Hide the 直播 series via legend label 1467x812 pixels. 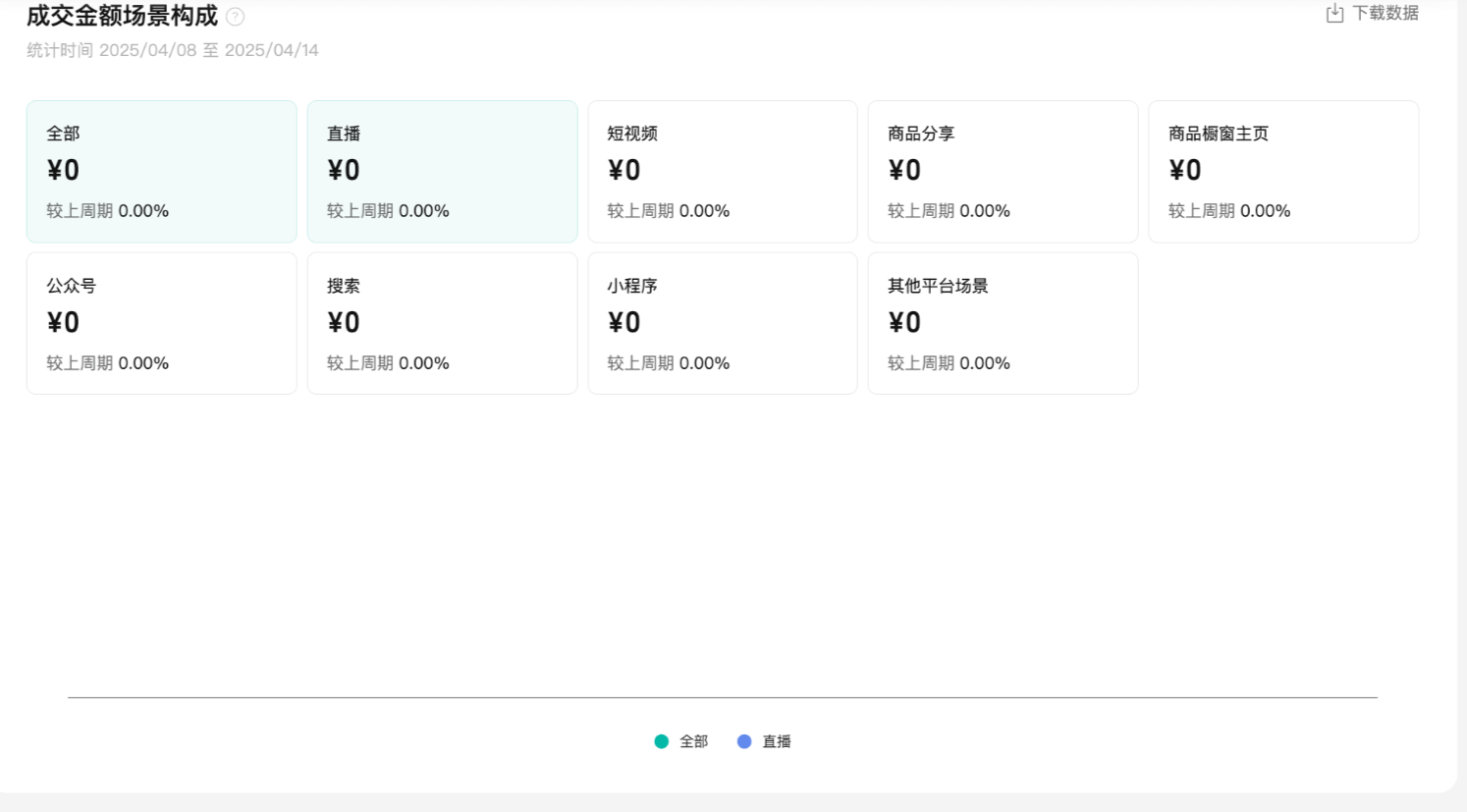[777, 741]
